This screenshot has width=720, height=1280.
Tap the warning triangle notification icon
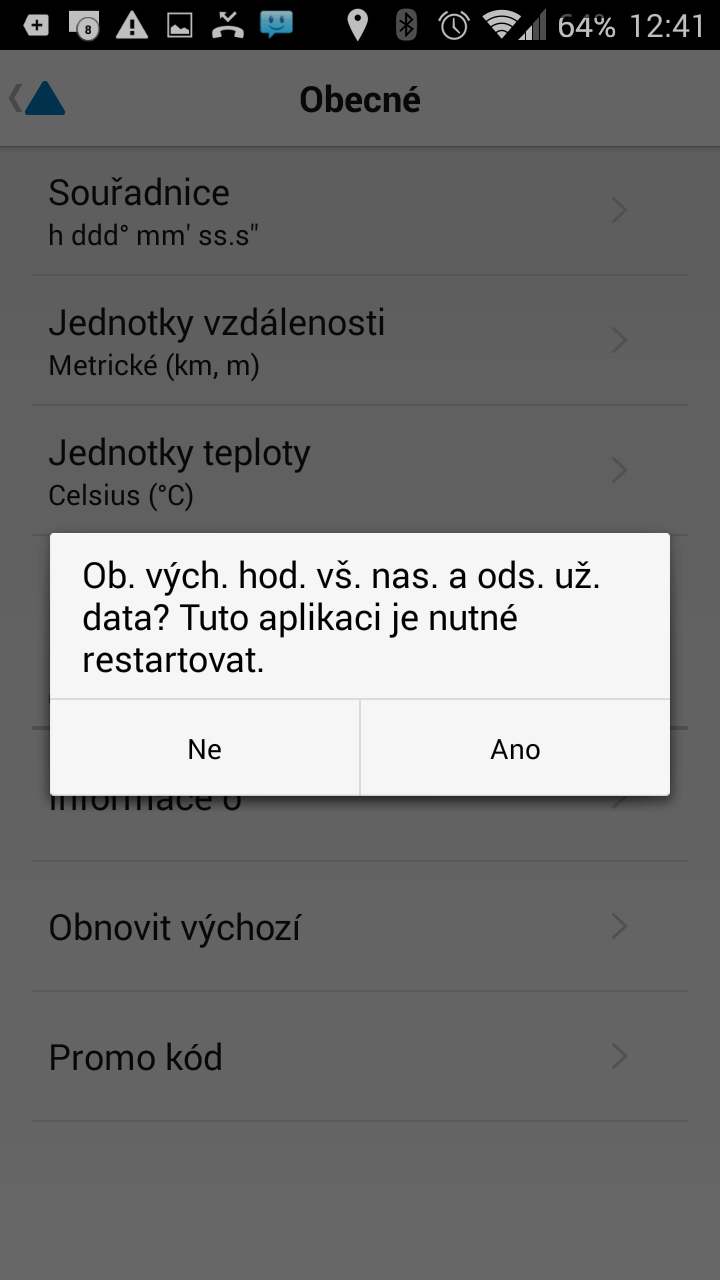tap(132, 25)
